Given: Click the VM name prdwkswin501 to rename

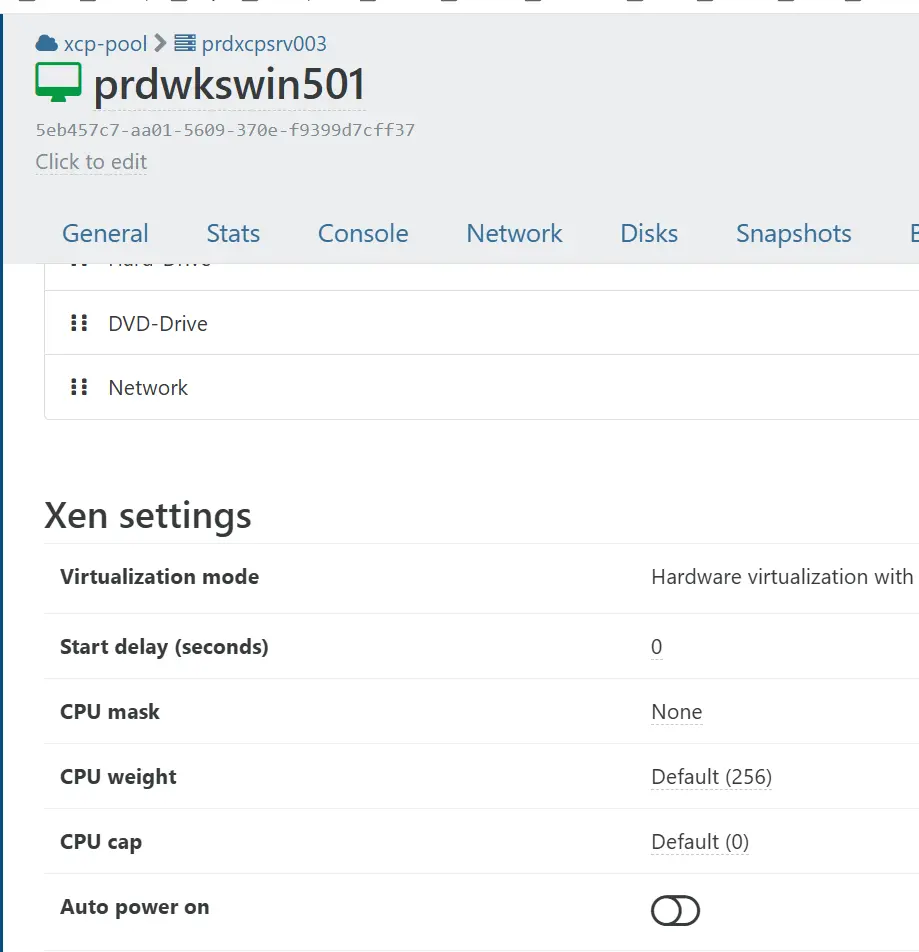Looking at the screenshot, I should coord(228,85).
